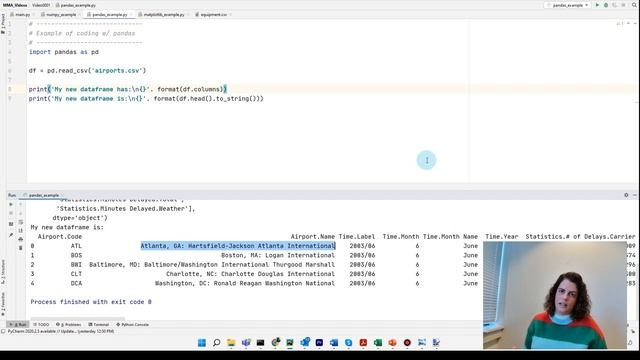Click the pandas_example.py breadcrumb
640x360 pixels.
click(x=76, y=5)
